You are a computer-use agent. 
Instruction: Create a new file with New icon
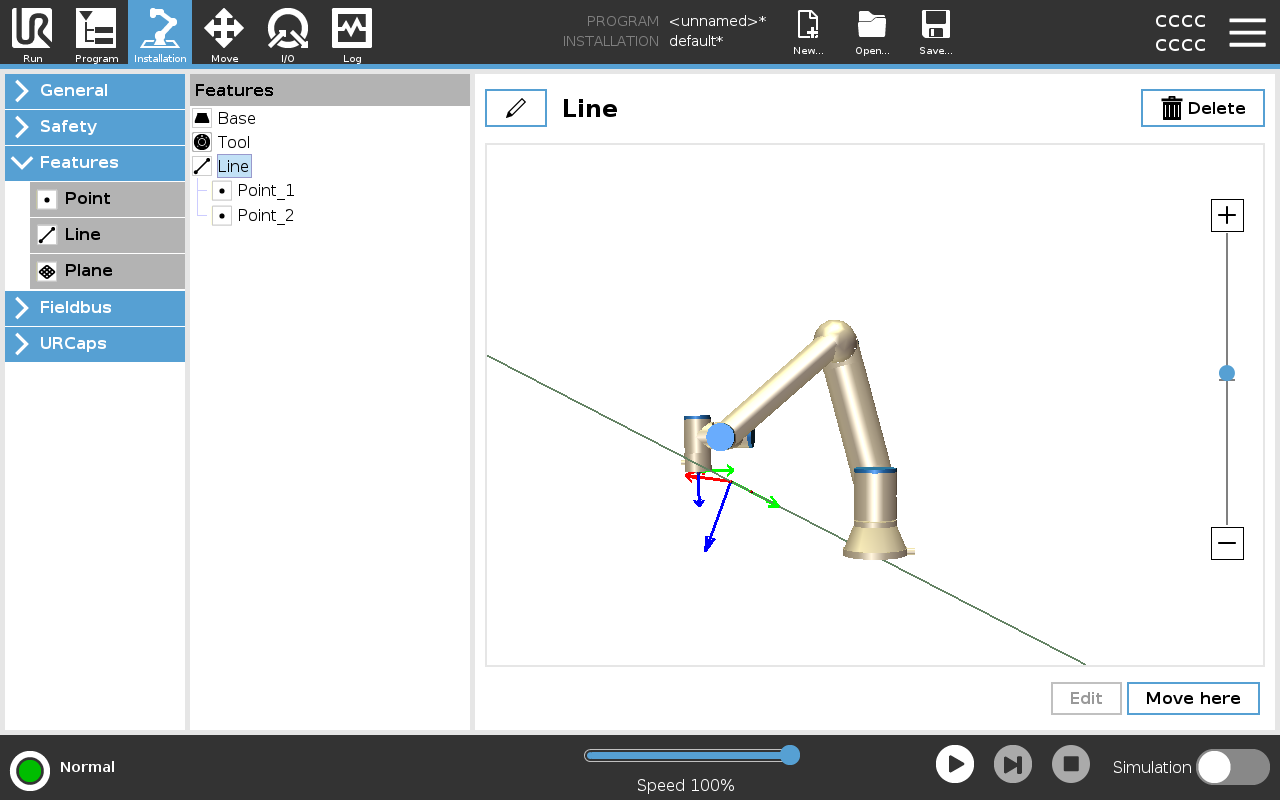(x=807, y=32)
